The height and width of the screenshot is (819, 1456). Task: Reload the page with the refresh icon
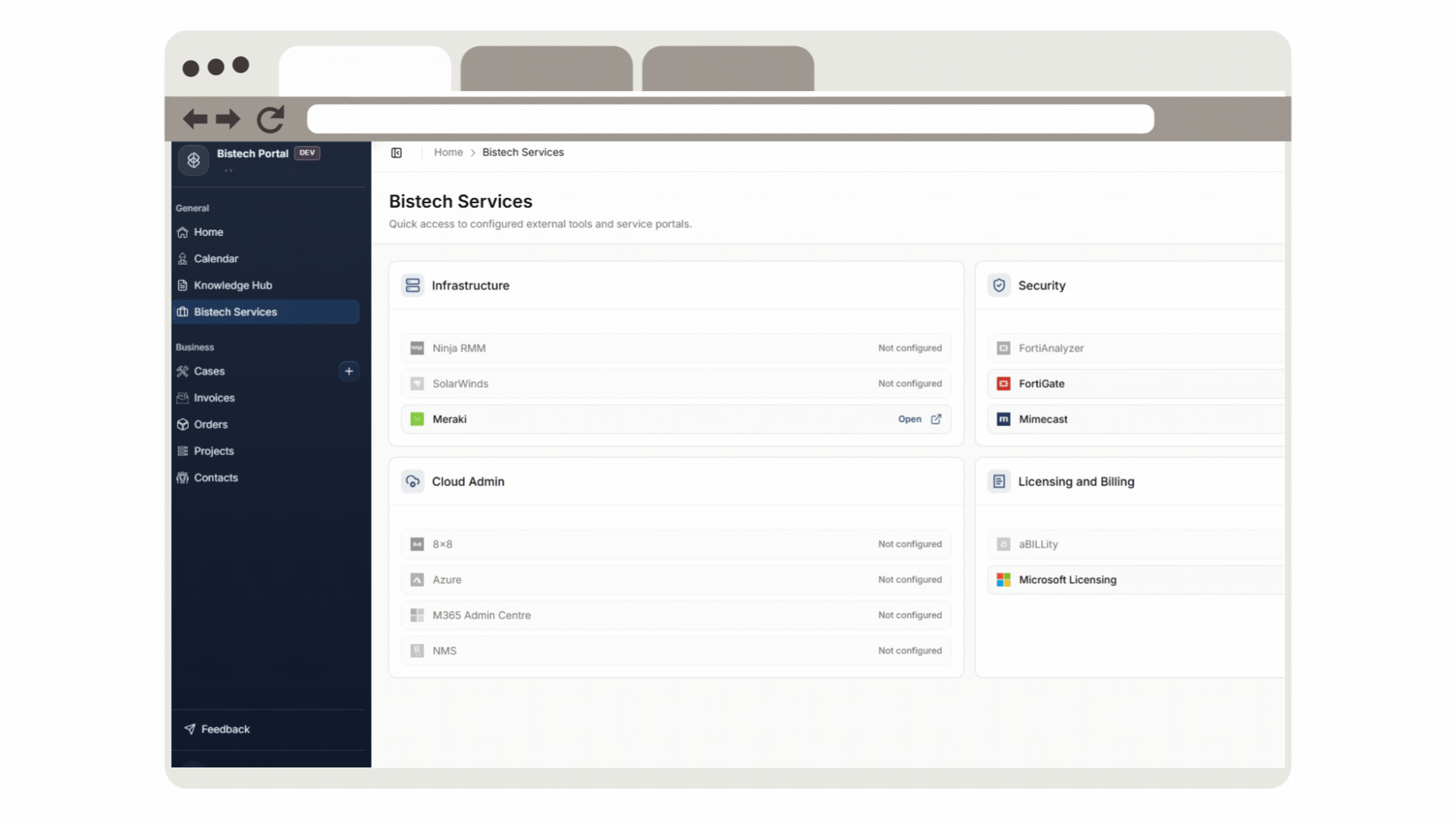(270, 118)
